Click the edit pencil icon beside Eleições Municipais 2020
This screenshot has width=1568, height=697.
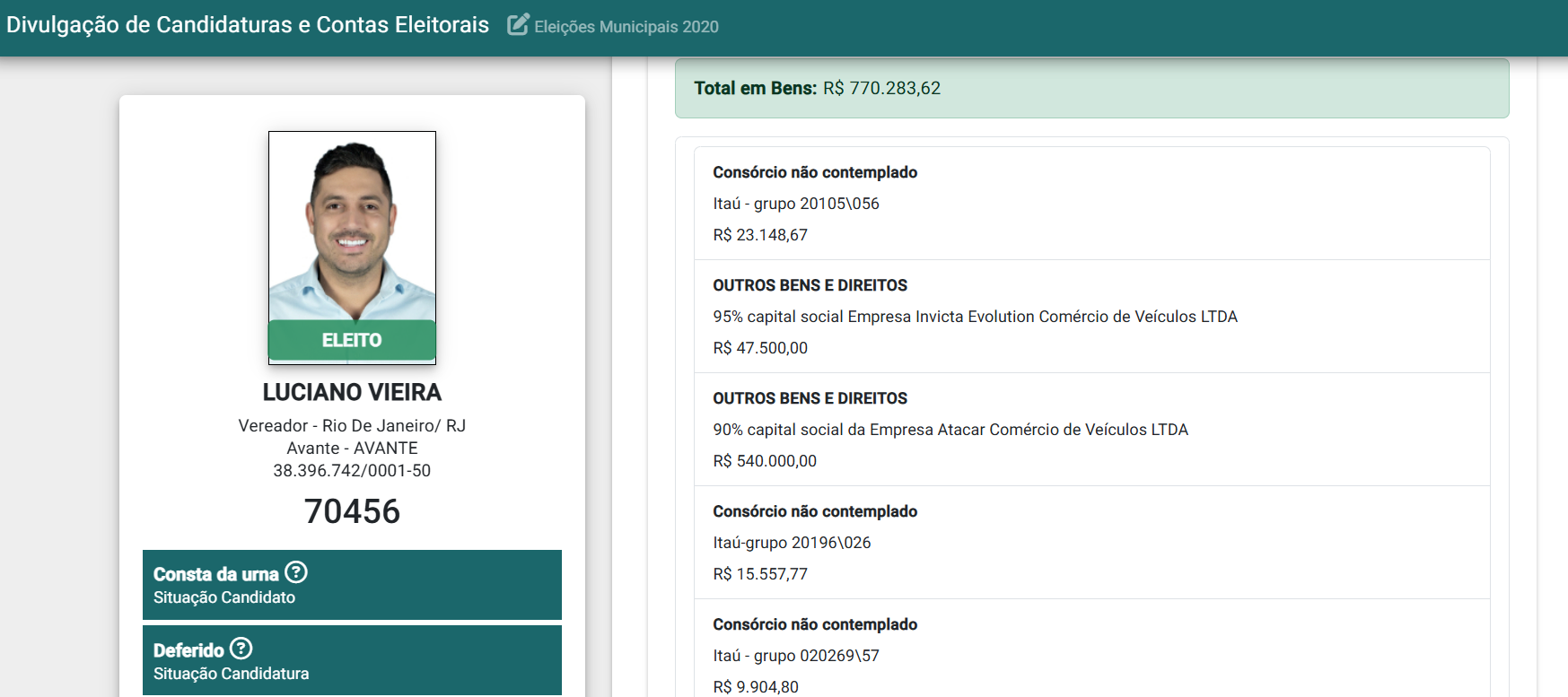[x=518, y=25]
